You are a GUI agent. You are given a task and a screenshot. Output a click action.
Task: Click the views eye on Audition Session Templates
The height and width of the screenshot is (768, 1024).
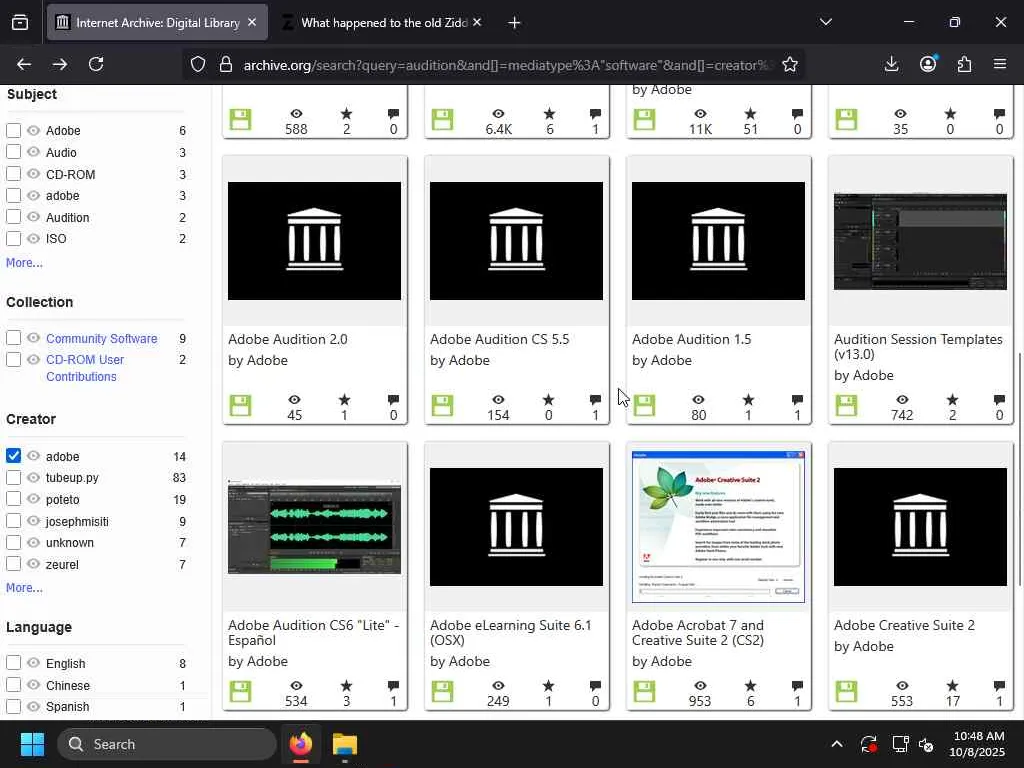tap(902, 400)
